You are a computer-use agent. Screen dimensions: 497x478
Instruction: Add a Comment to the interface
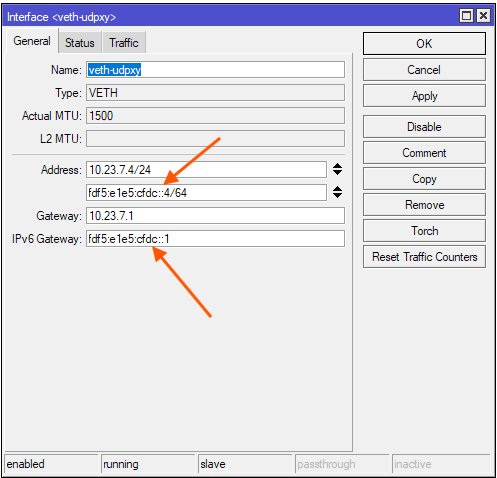(x=424, y=153)
